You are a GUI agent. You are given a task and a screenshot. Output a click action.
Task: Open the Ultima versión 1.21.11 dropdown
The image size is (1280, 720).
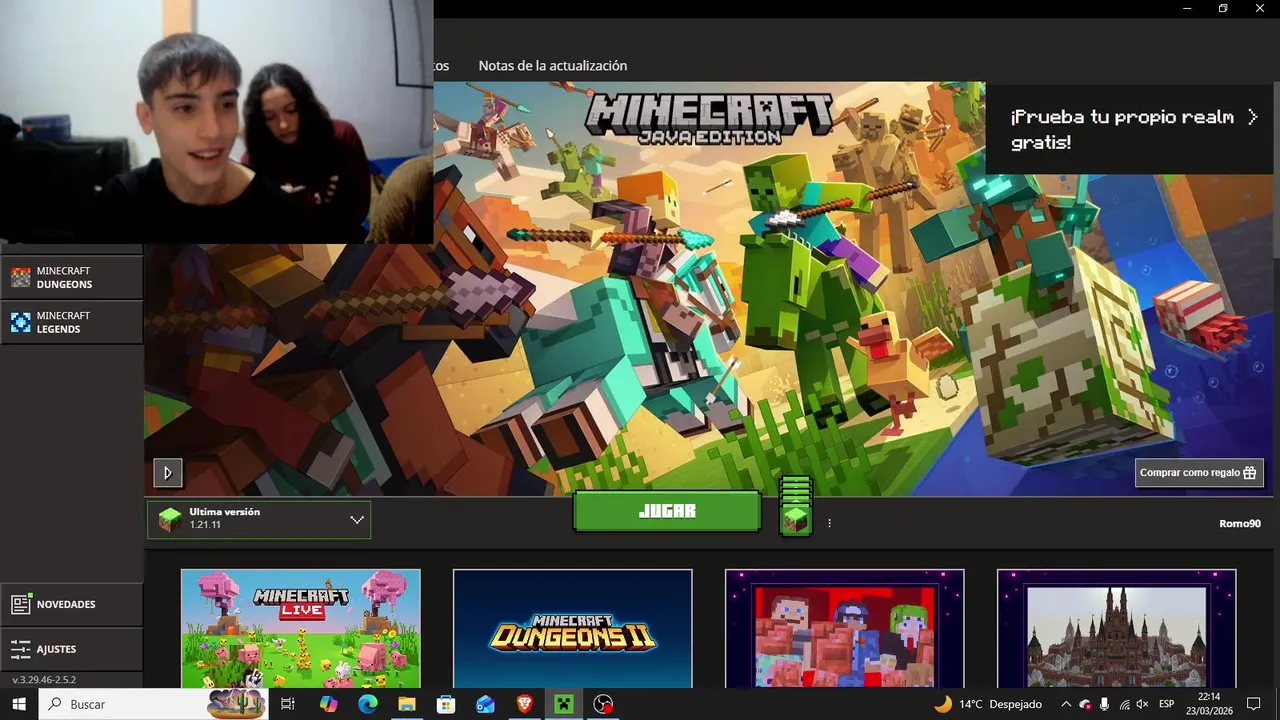coord(259,520)
